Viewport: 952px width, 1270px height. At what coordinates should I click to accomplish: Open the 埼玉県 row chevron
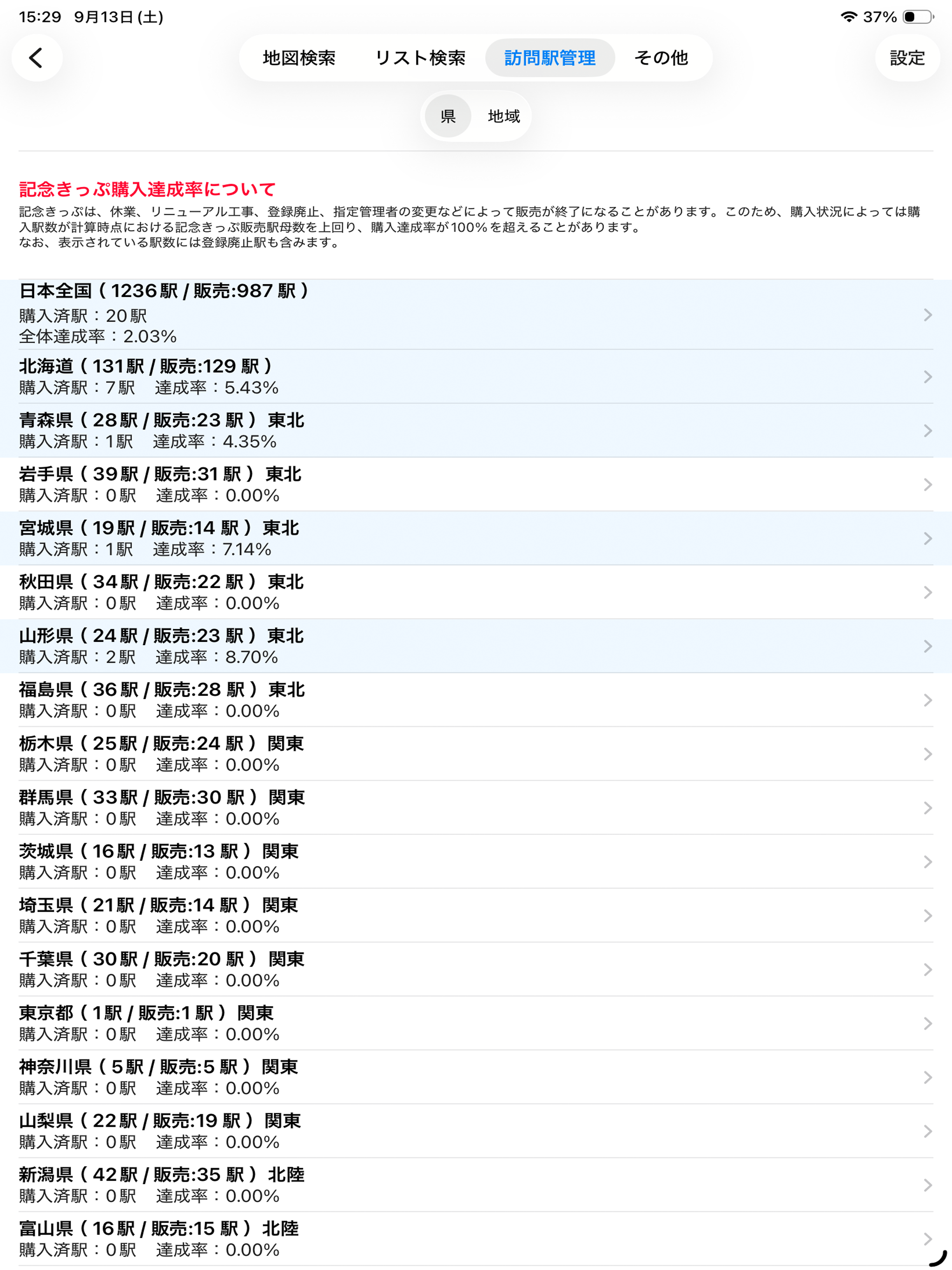coord(927,916)
